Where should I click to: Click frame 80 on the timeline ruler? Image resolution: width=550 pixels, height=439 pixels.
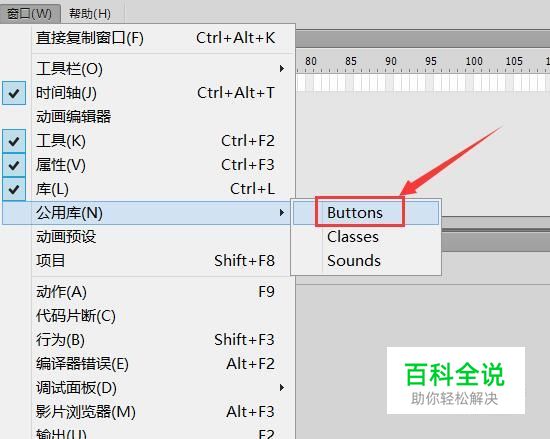point(311,61)
